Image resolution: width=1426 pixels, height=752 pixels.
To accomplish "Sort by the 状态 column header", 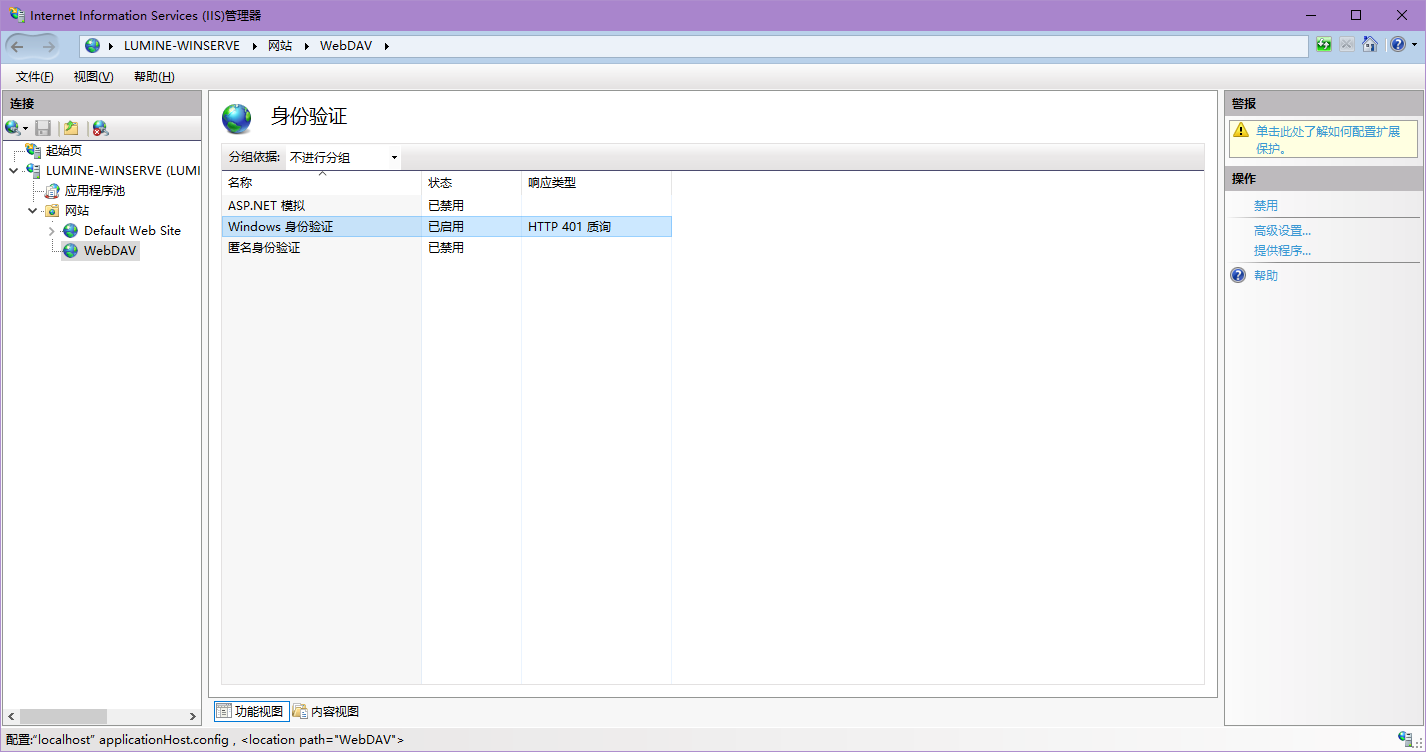I will [440, 183].
